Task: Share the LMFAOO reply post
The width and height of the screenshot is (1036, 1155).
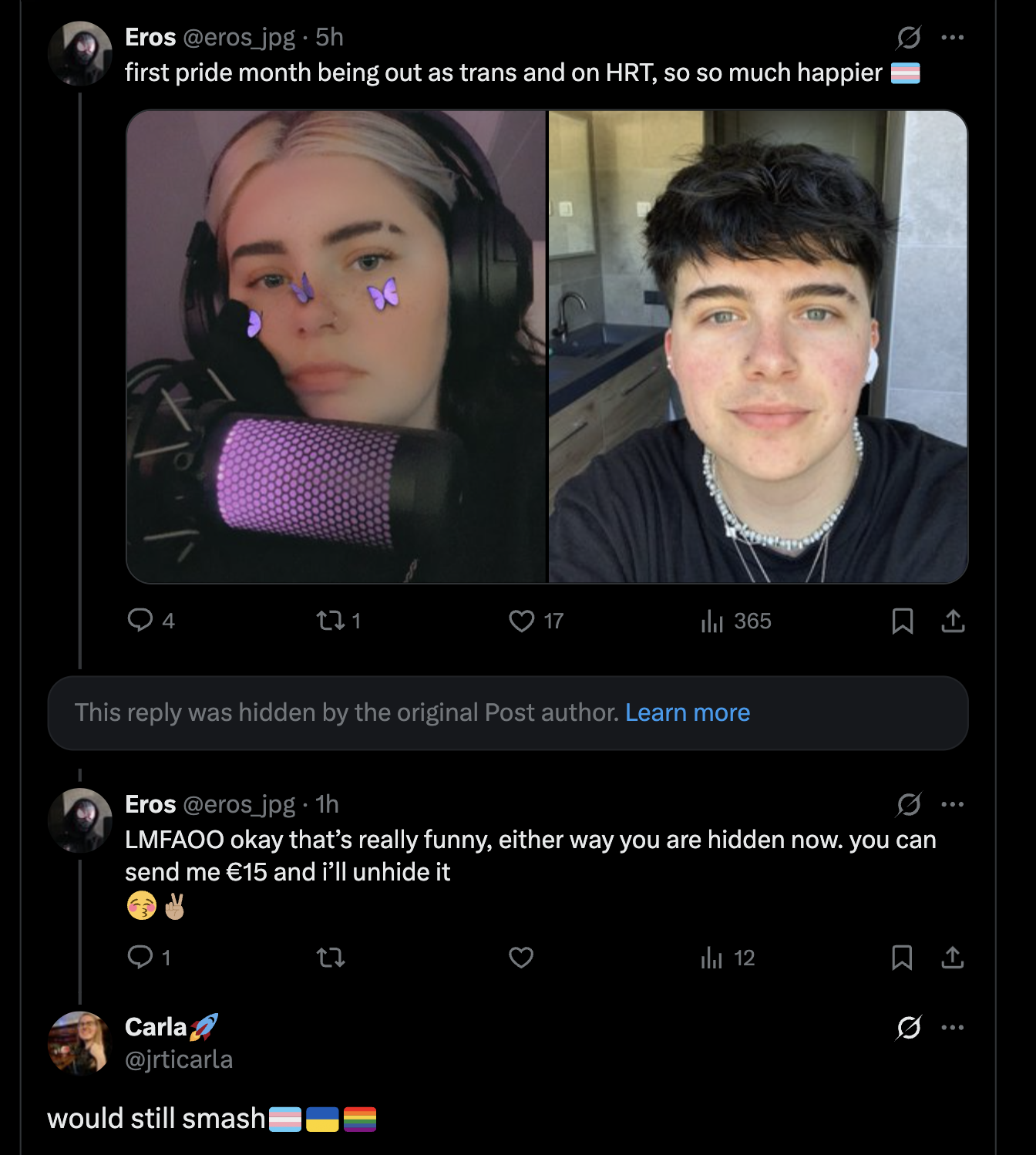Action: pyautogui.click(x=953, y=958)
